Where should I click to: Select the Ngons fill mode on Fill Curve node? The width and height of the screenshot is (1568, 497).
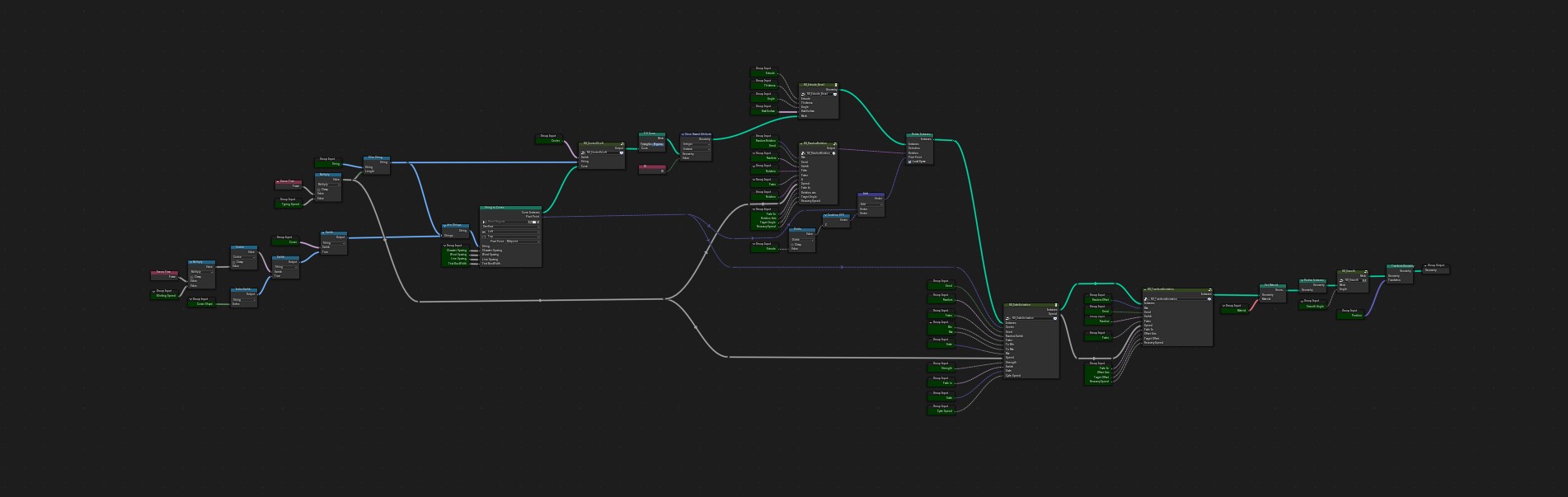(x=658, y=144)
